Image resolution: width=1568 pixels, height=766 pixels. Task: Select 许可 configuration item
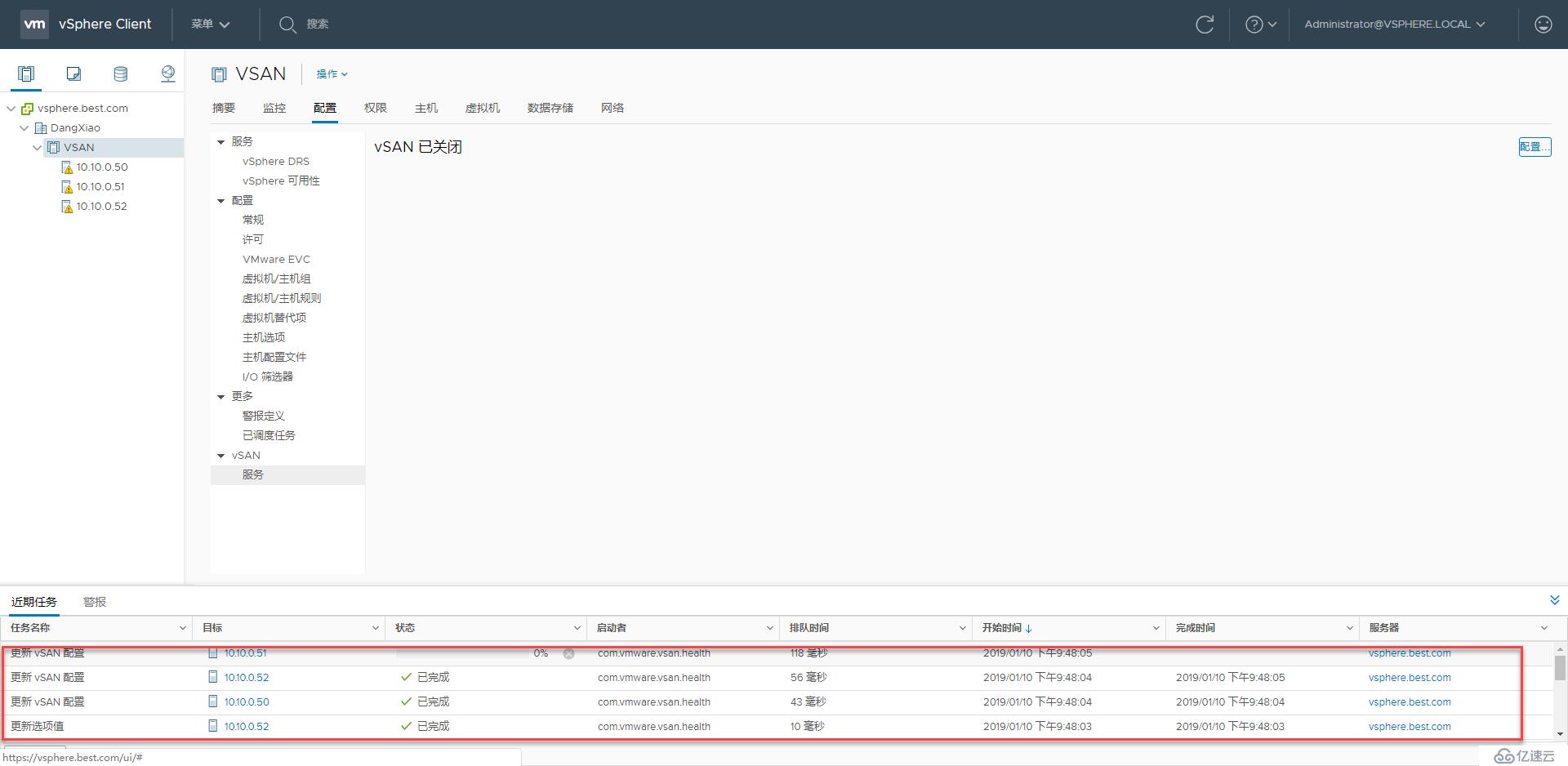(x=253, y=240)
